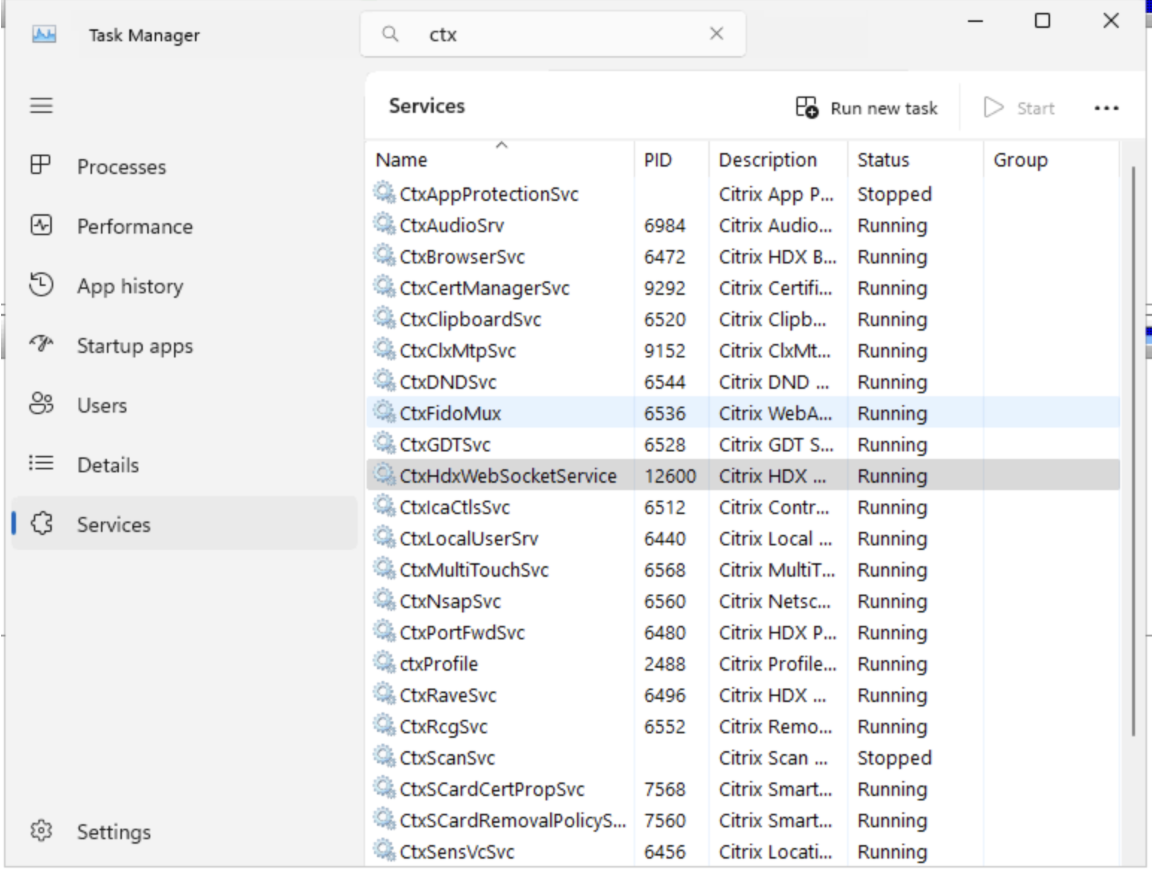The height and width of the screenshot is (870, 1152).
Task: Open the three-dot more options menu
Action: 1106,108
